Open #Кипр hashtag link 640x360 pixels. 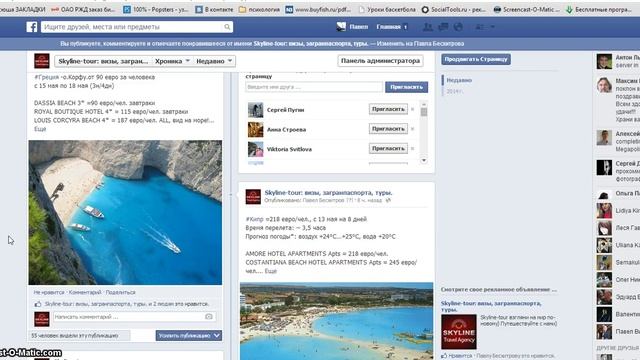(255, 219)
